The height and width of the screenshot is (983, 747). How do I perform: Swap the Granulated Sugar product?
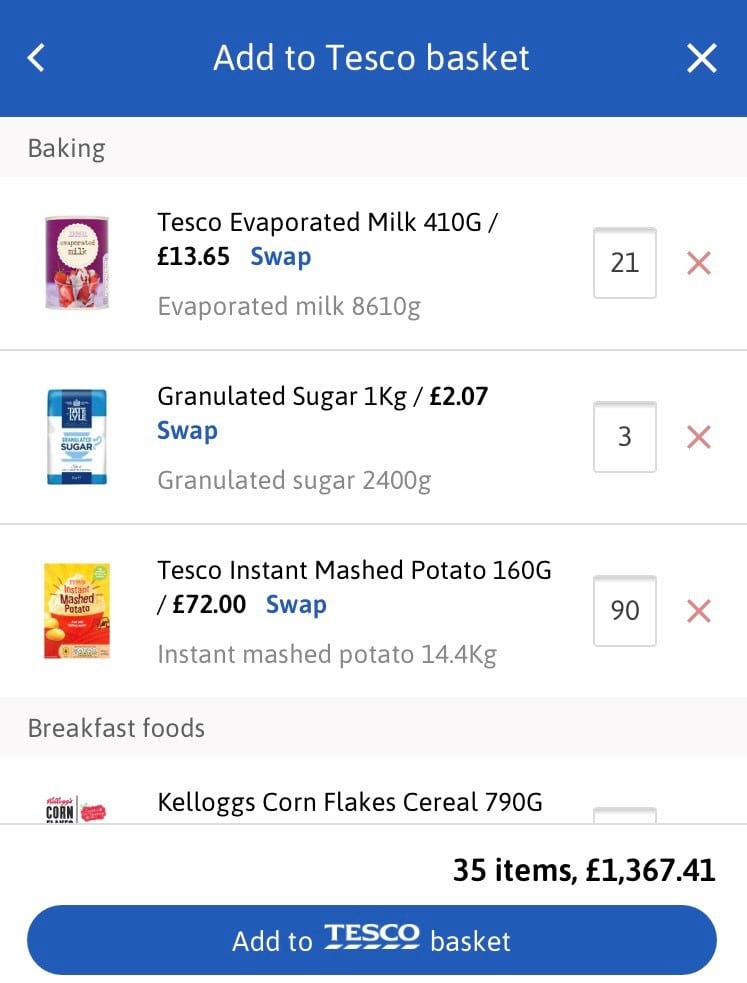[x=187, y=431]
